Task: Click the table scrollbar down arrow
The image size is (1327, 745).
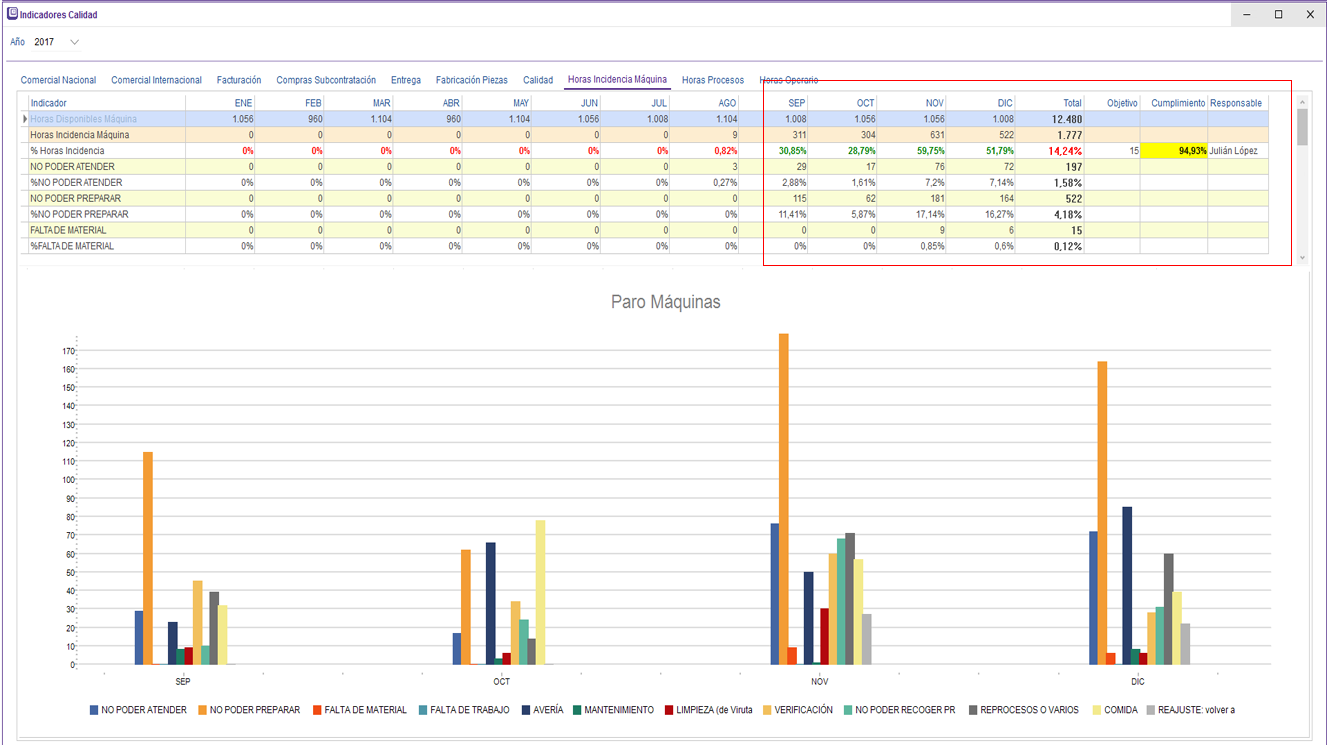Action: click(x=1302, y=258)
